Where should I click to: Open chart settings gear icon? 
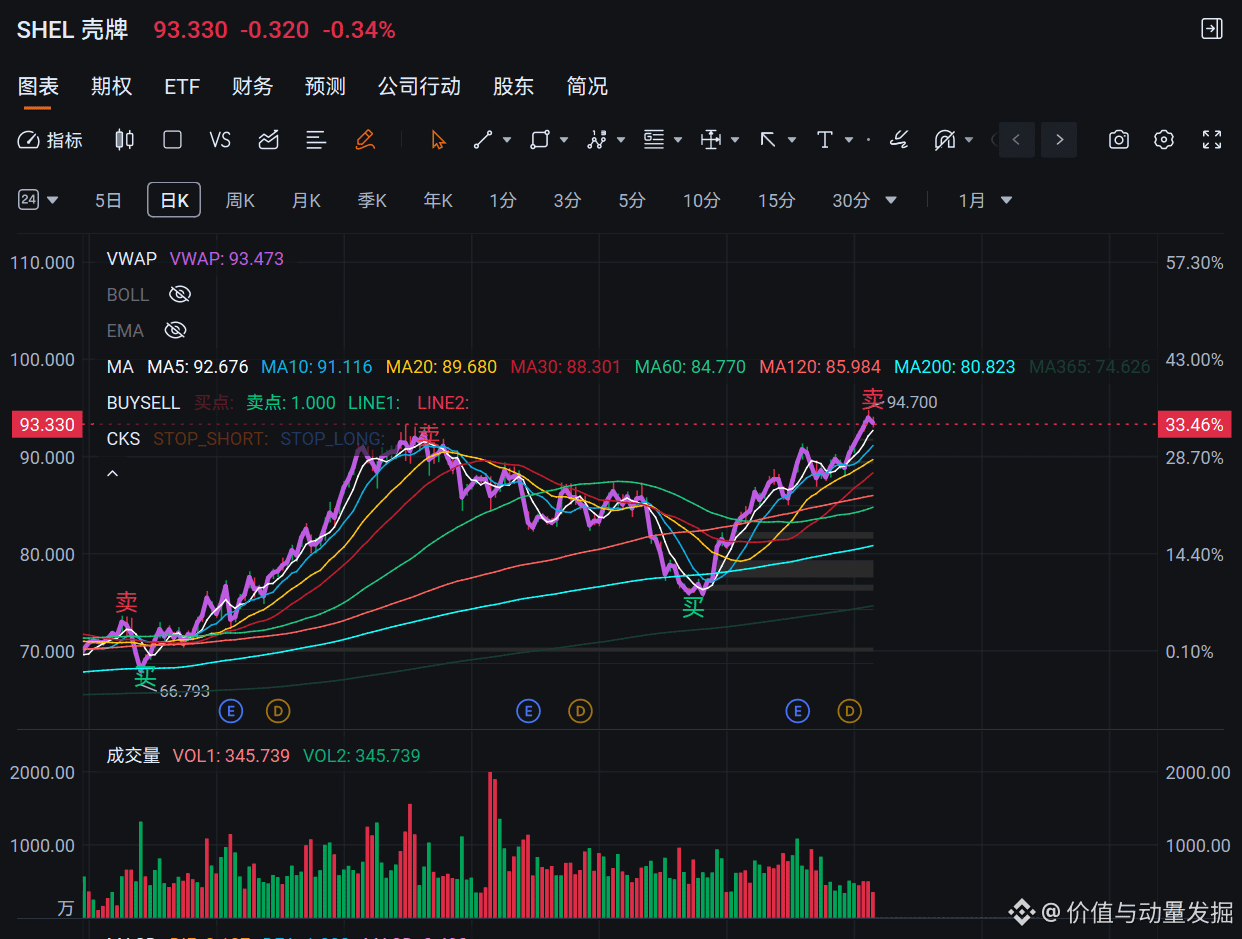[x=1164, y=140]
